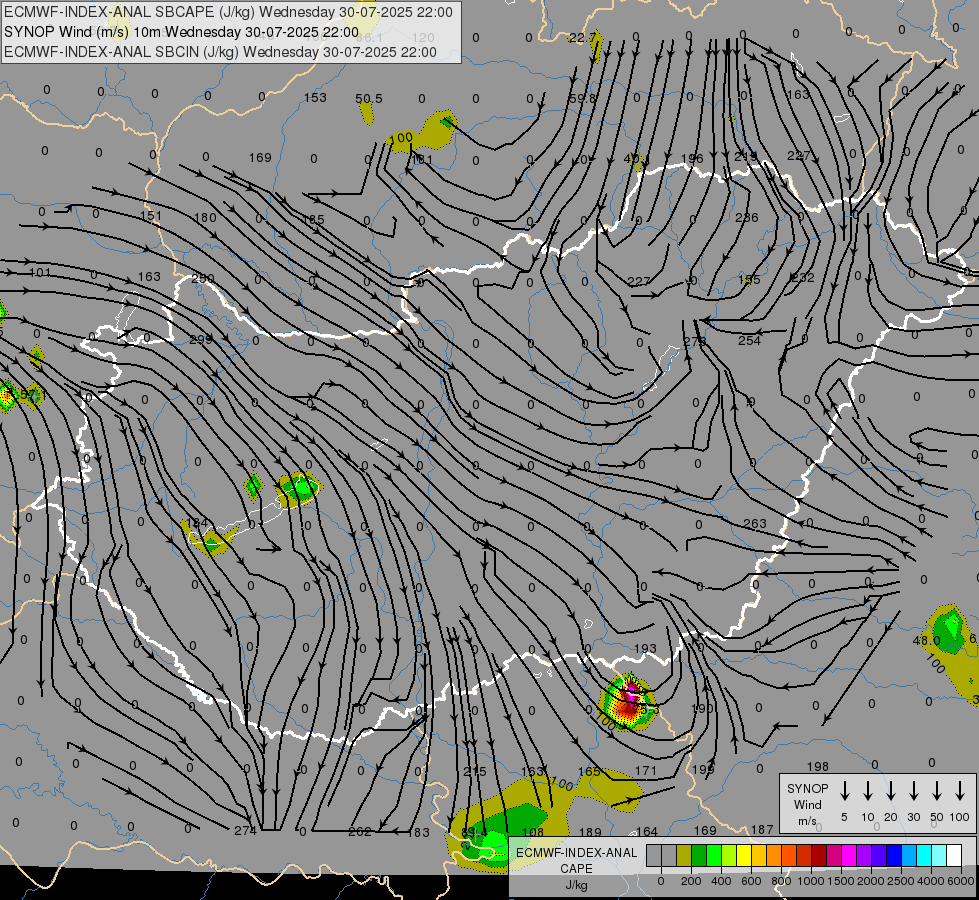
Task: Click the 153 value on the map
Action: tap(315, 97)
